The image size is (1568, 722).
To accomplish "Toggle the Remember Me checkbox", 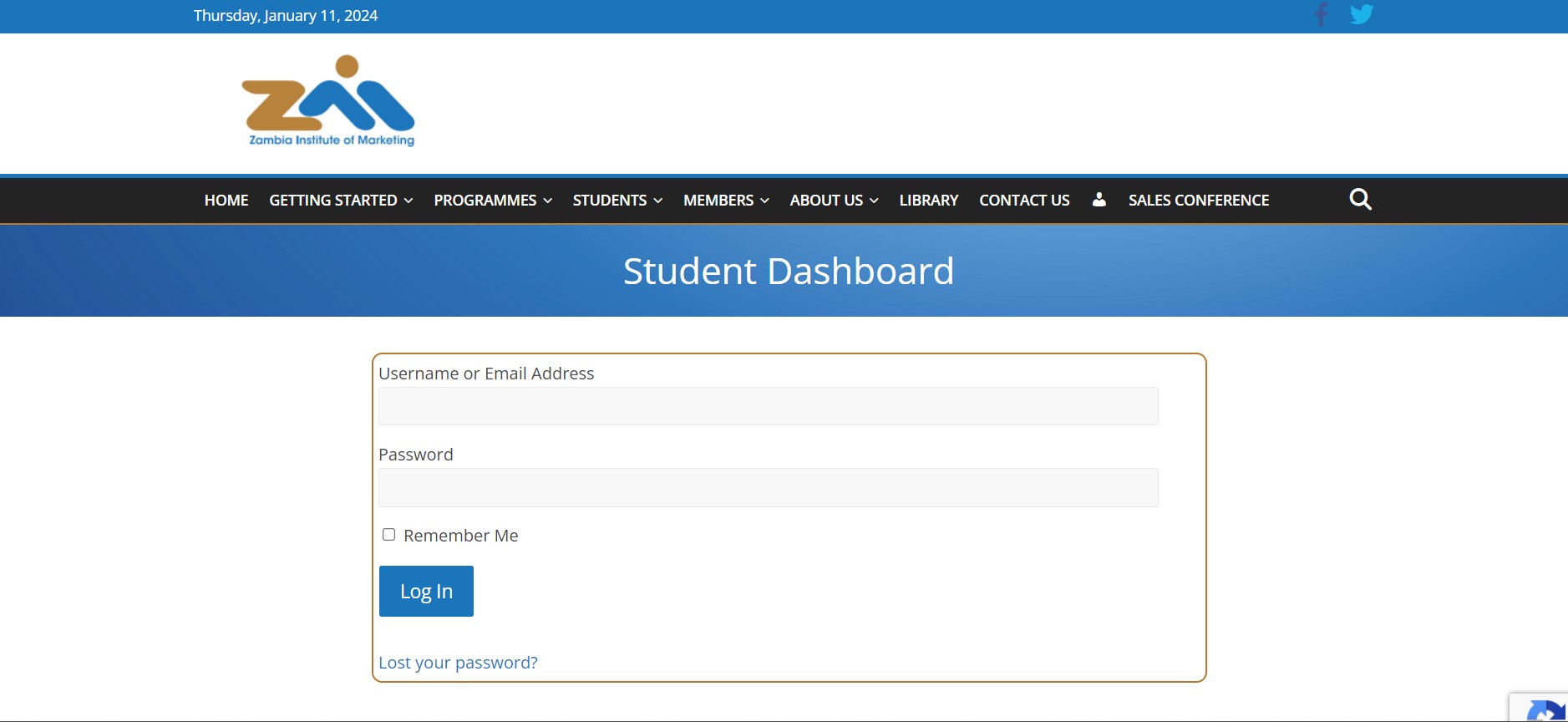I will click(388, 535).
